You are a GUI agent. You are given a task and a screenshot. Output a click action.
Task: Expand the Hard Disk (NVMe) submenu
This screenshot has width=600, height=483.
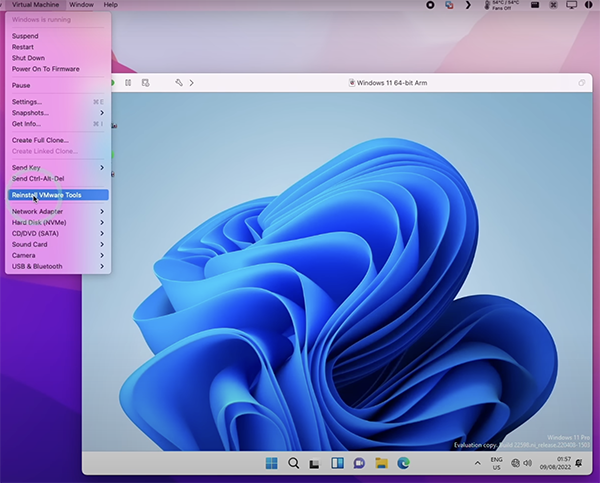pyautogui.click(x=58, y=223)
